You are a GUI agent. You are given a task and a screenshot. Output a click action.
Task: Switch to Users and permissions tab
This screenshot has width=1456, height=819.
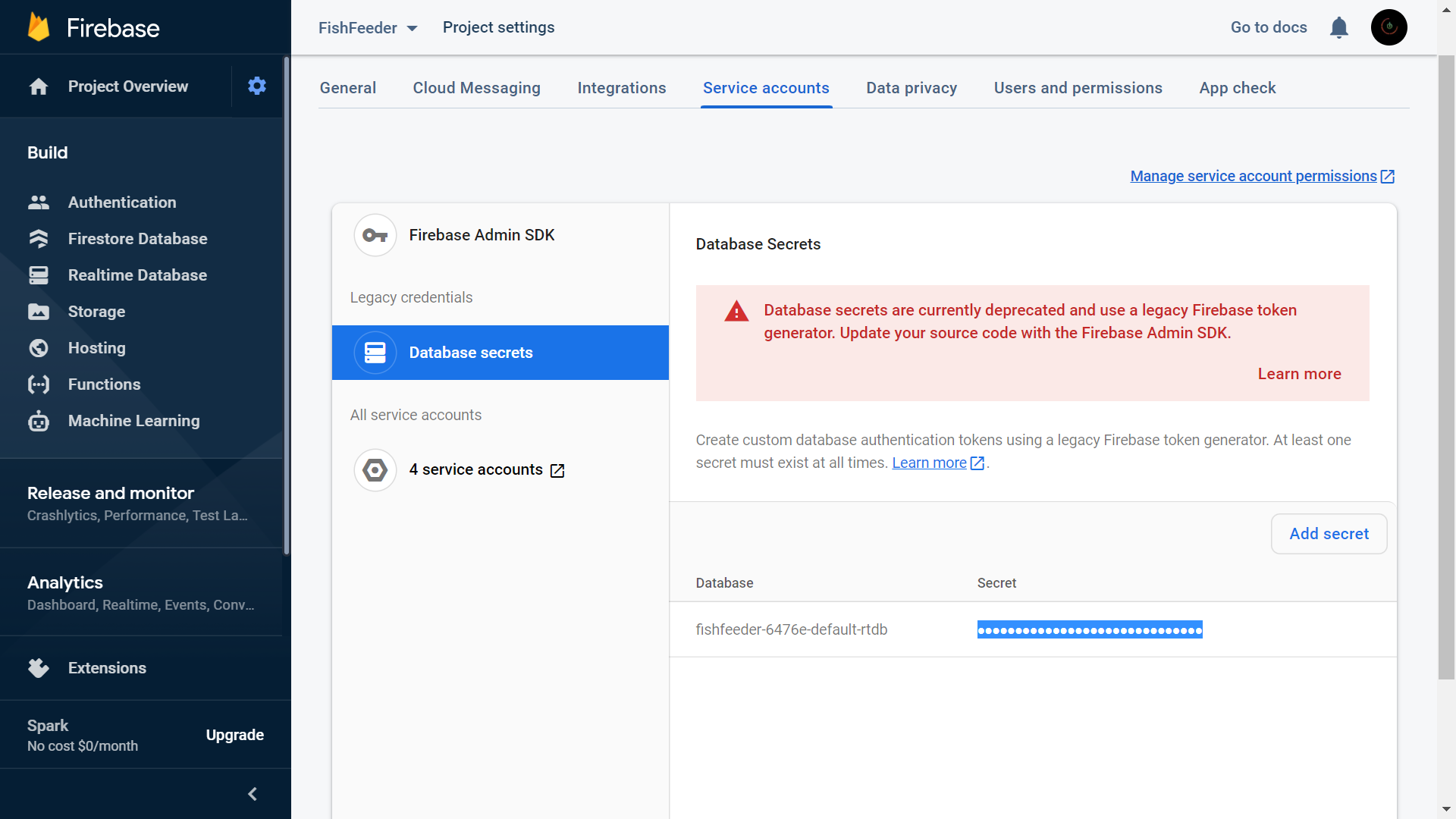(x=1078, y=88)
